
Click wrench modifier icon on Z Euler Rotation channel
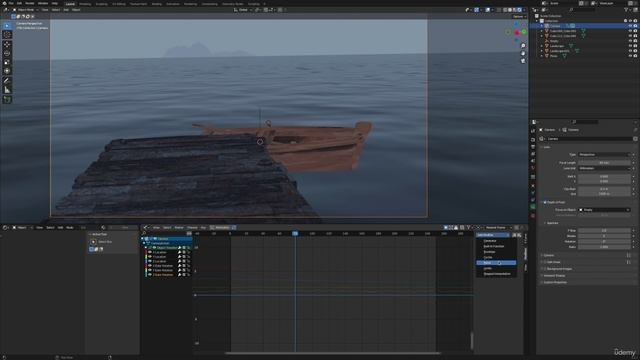click(x=180, y=275)
